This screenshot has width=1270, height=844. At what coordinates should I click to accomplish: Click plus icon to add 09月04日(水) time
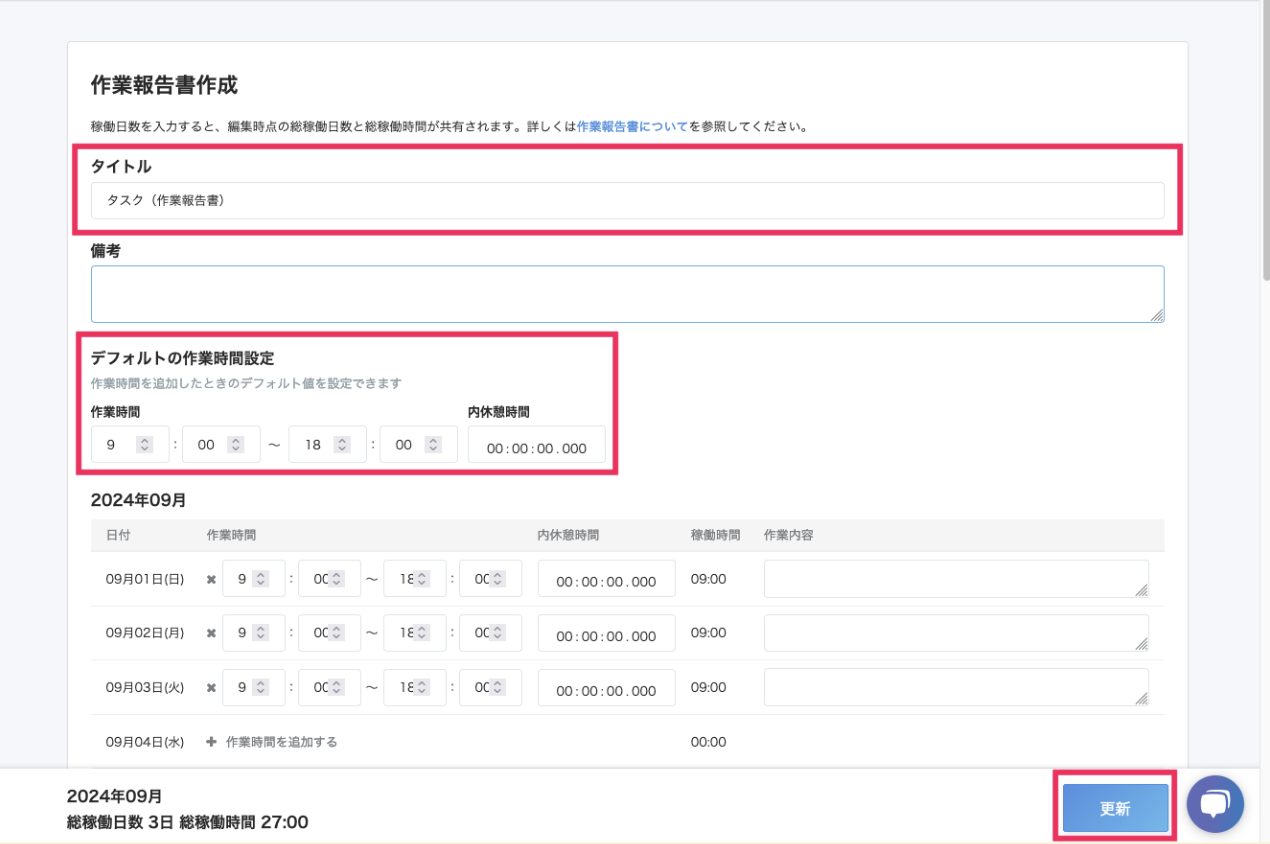(211, 742)
